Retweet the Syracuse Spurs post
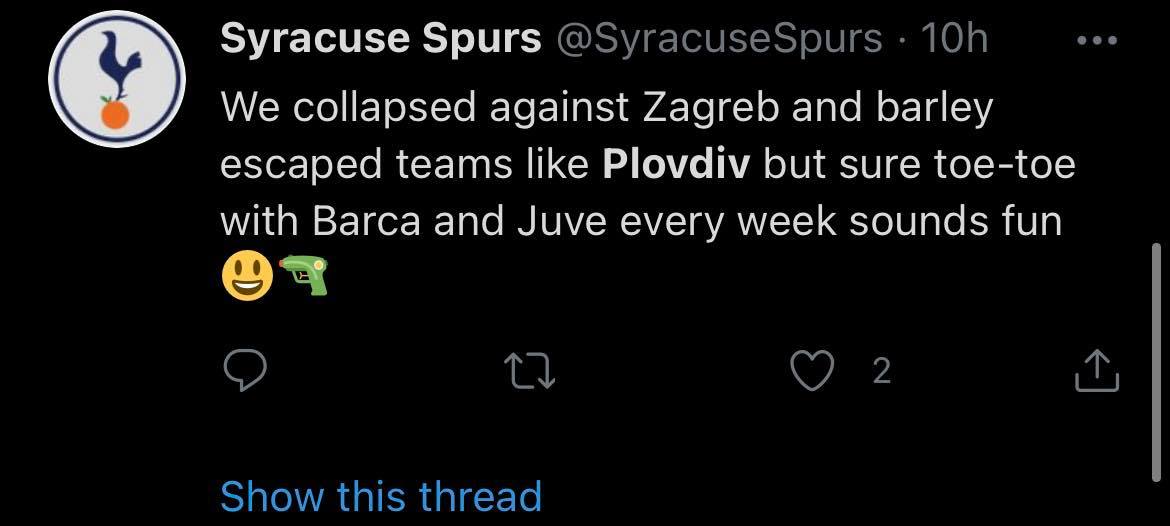1170x526 pixels. 530,372
